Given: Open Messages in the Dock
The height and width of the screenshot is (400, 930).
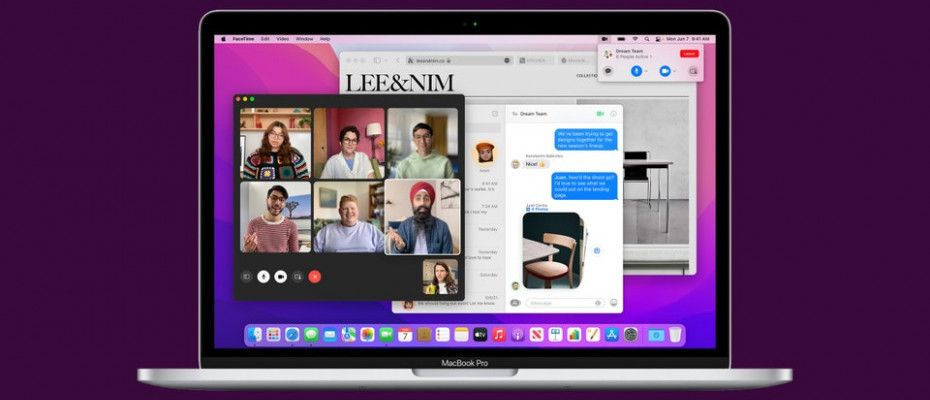Looking at the screenshot, I should click(x=311, y=334).
